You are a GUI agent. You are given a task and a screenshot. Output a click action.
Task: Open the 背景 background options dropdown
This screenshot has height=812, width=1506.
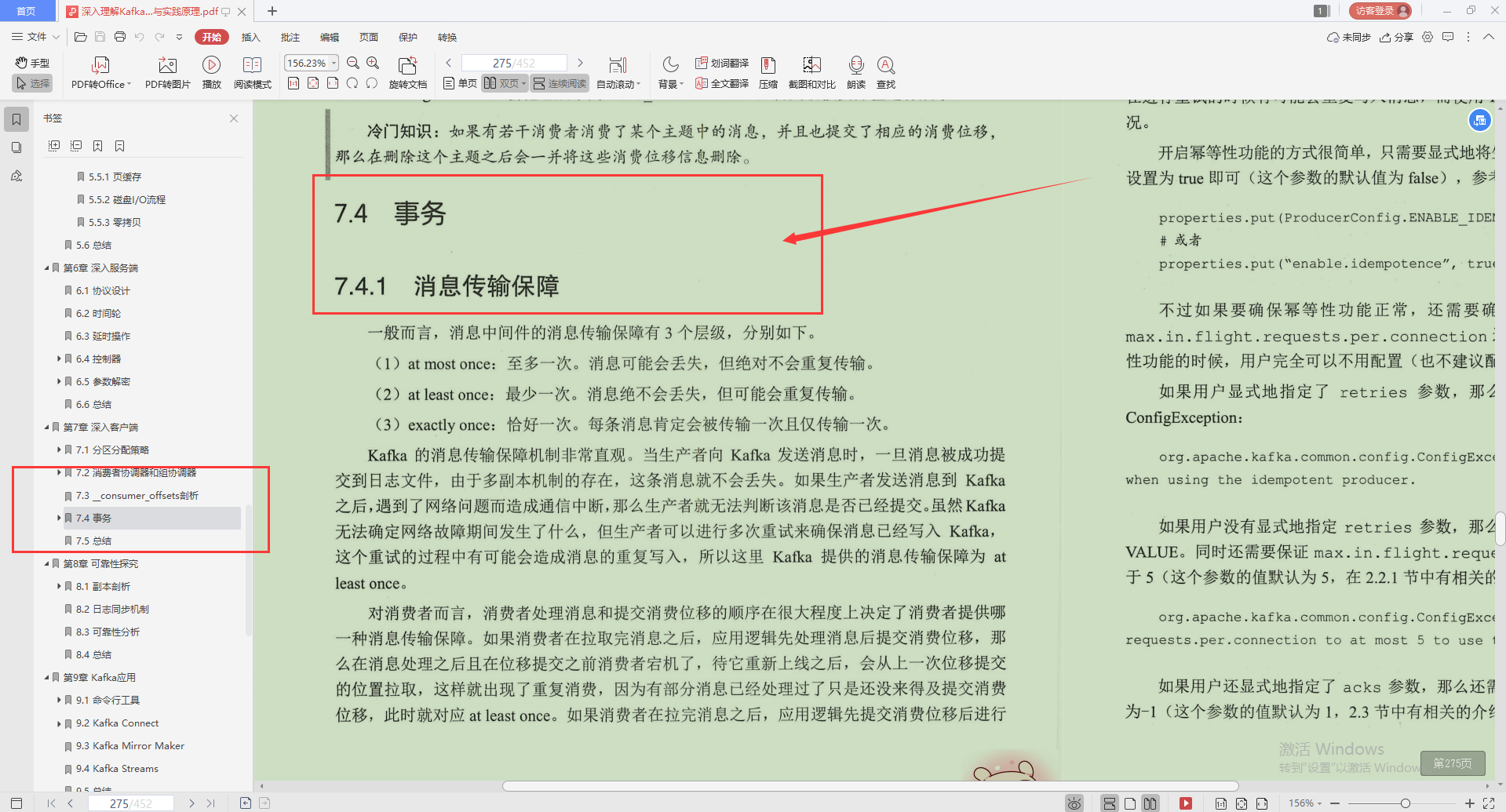pyautogui.click(x=669, y=71)
